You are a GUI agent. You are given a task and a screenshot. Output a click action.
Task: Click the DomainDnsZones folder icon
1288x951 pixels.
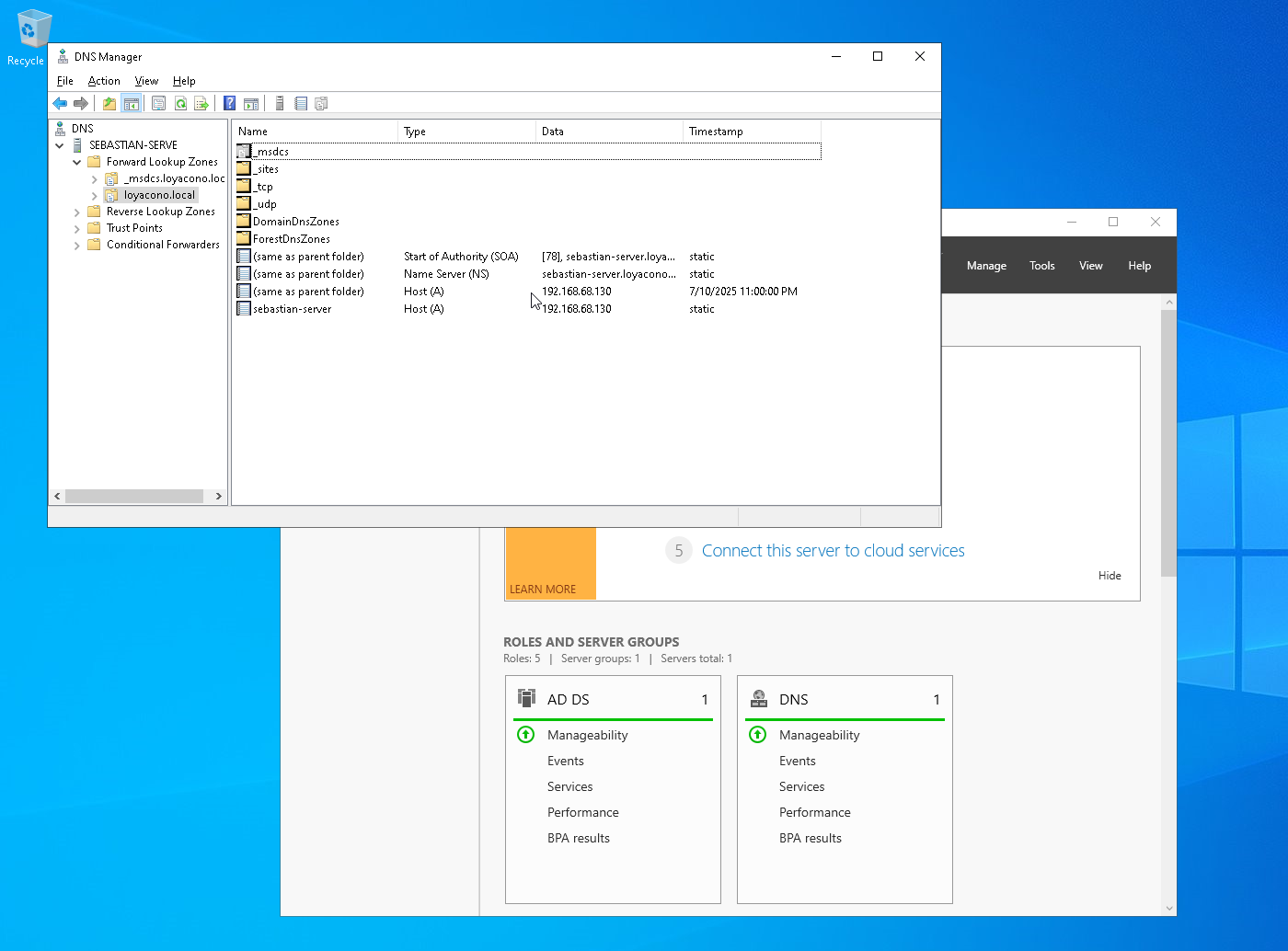244,222
